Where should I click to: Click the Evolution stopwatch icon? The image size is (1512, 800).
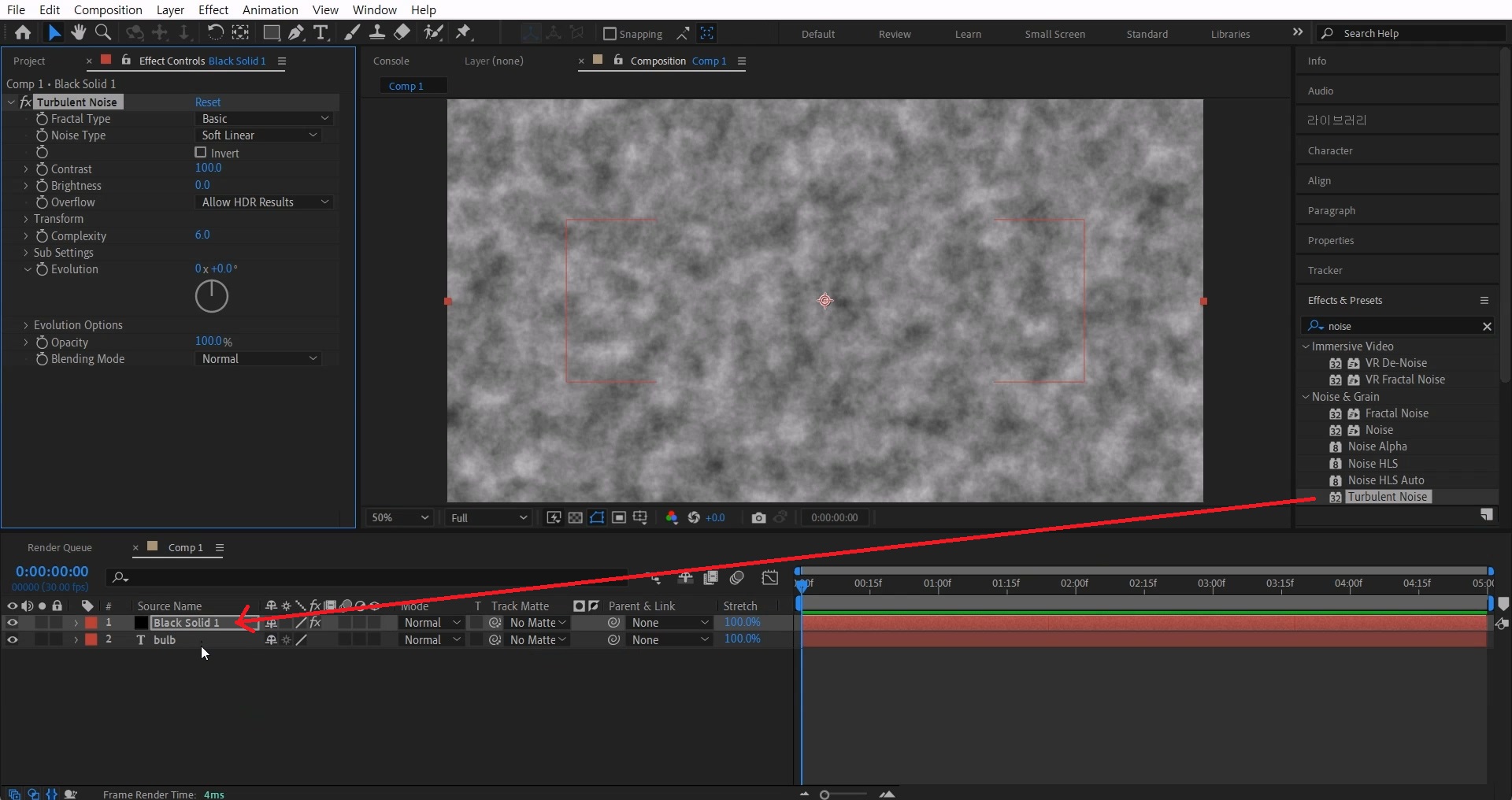click(43, 269)
